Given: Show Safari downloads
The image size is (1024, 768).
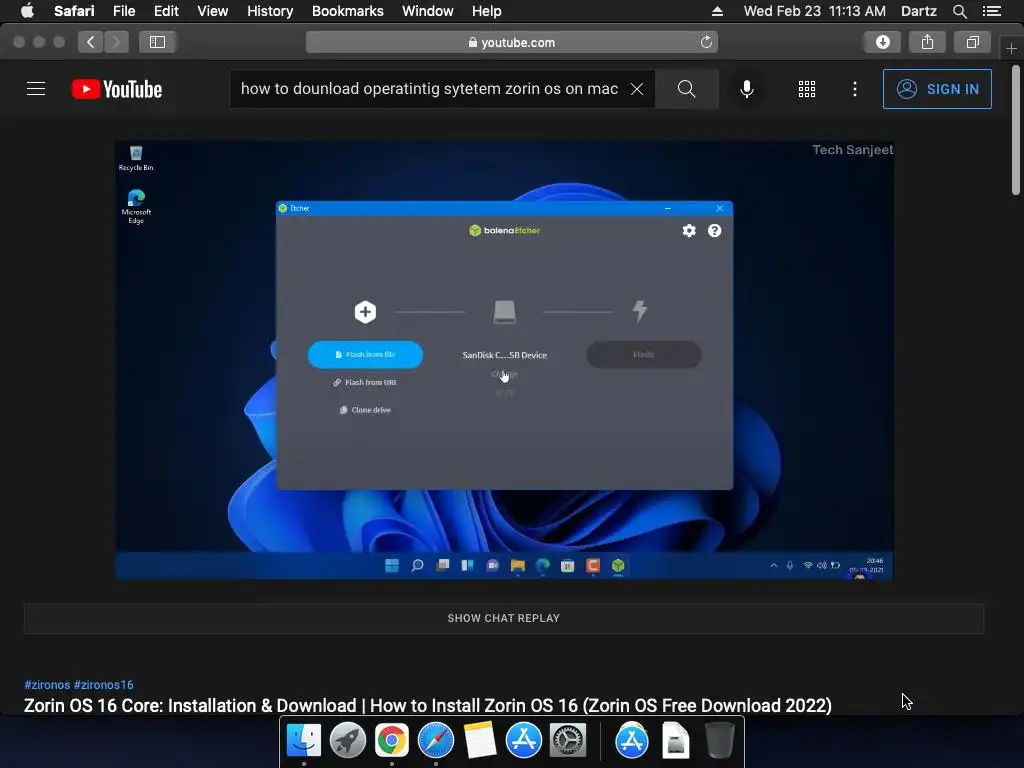Looking at the screenshot, I should [883, 42].
